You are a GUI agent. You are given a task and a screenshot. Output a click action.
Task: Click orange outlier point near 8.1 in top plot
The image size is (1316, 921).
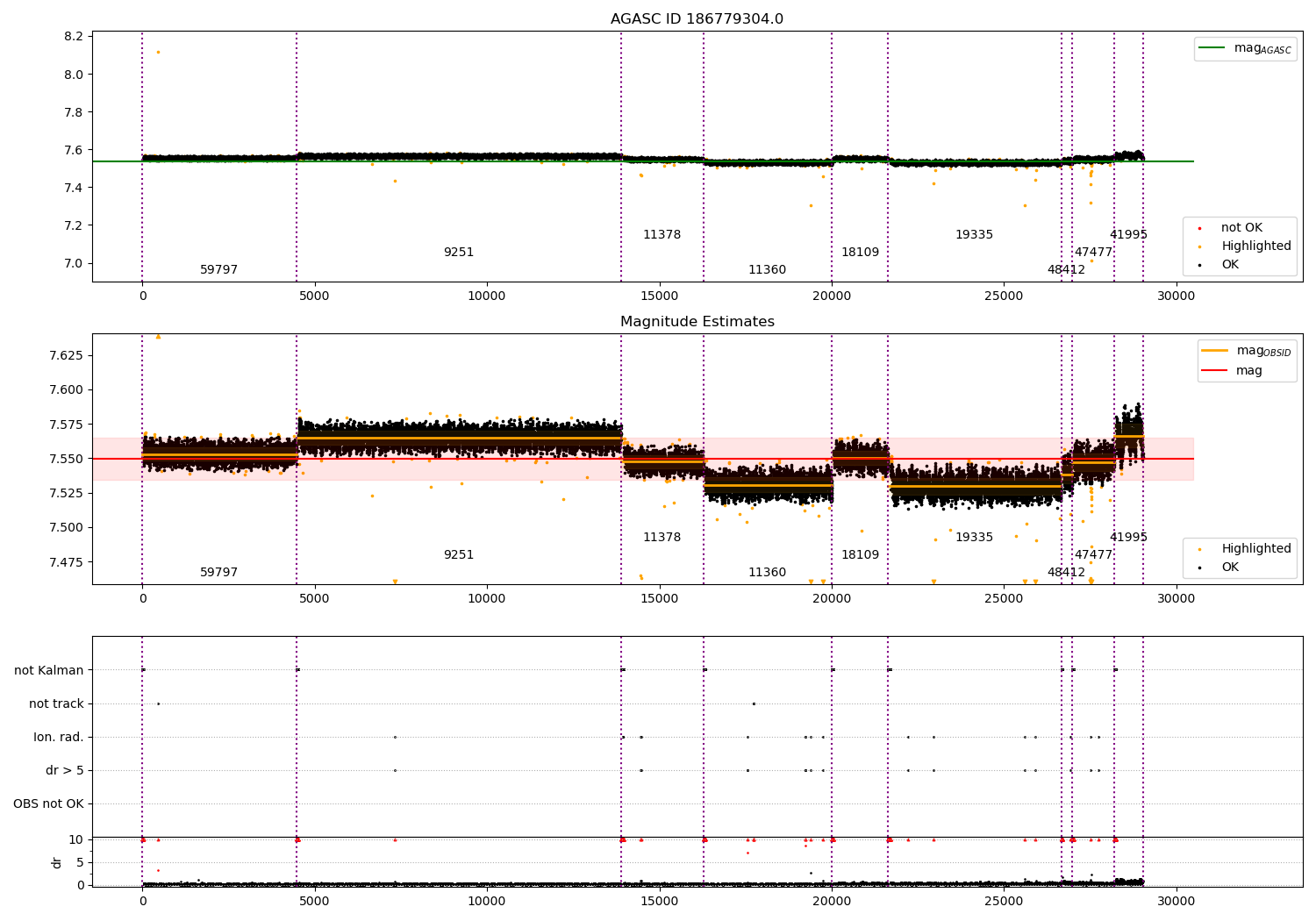pos(158,52)
